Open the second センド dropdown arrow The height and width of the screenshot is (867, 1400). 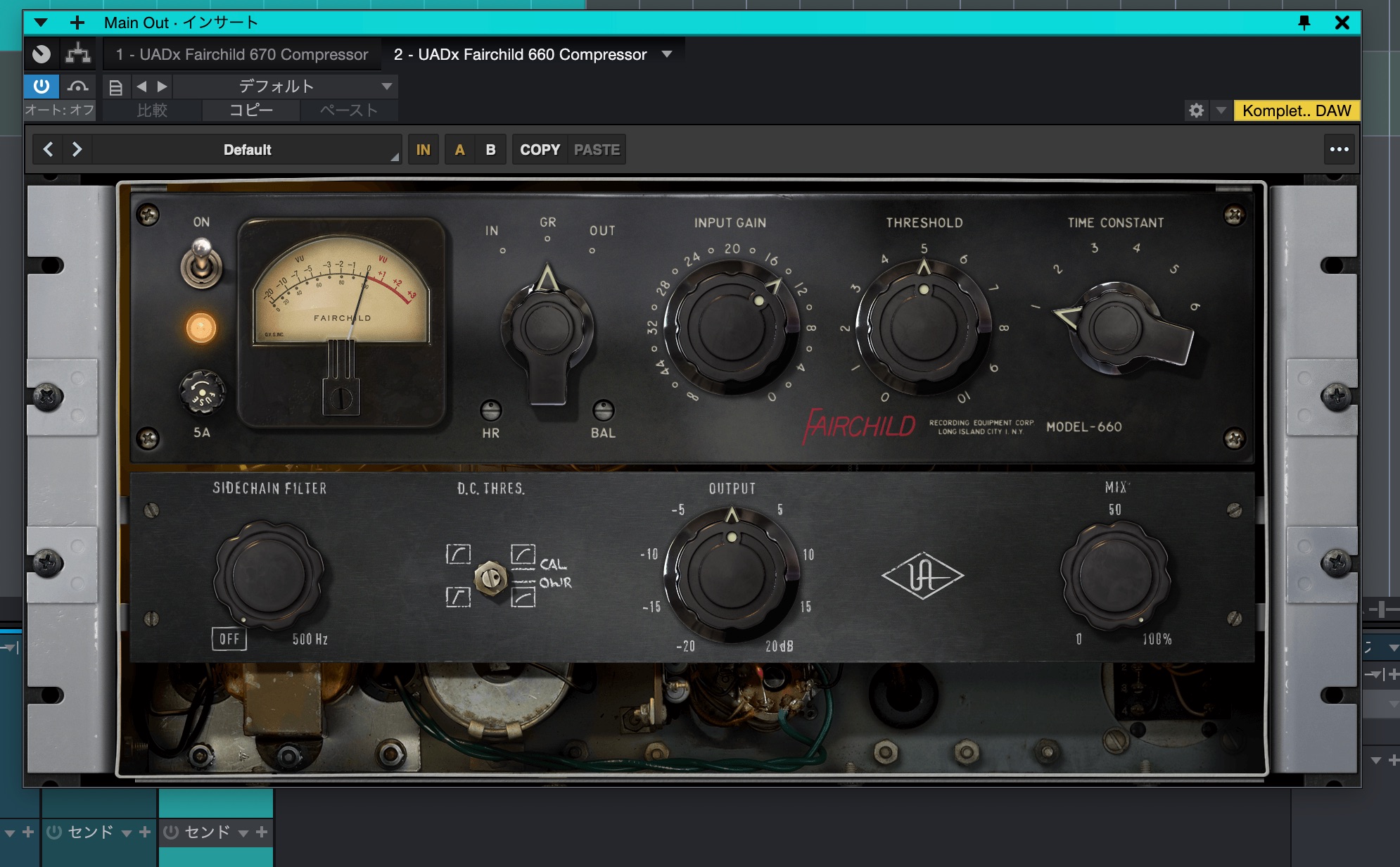pos(243,833)
